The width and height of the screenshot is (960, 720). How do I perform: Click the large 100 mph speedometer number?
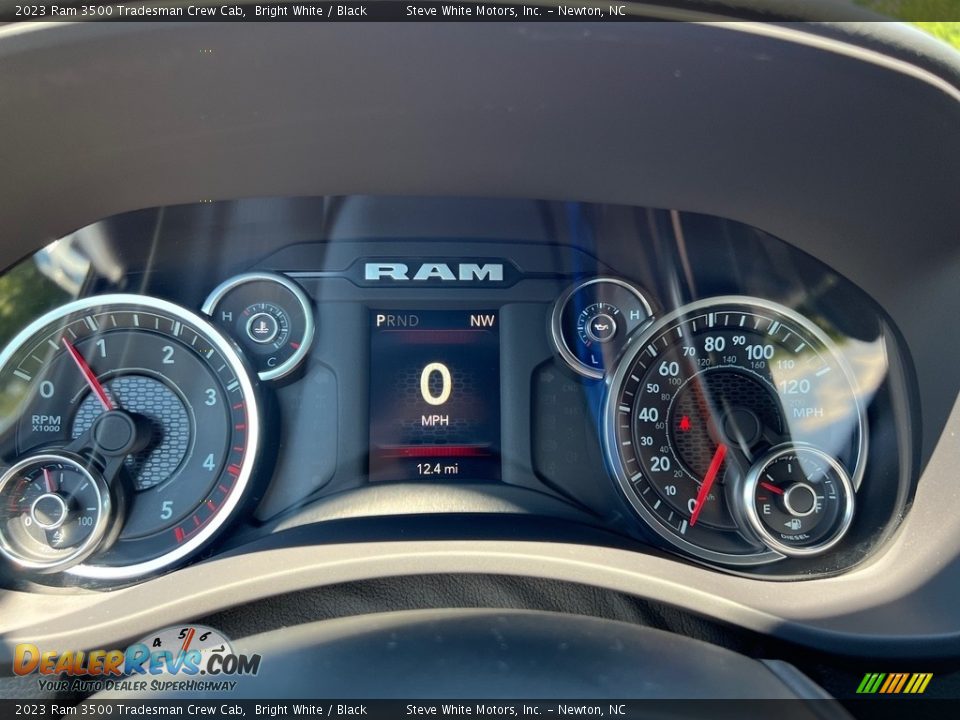[760, 352]
